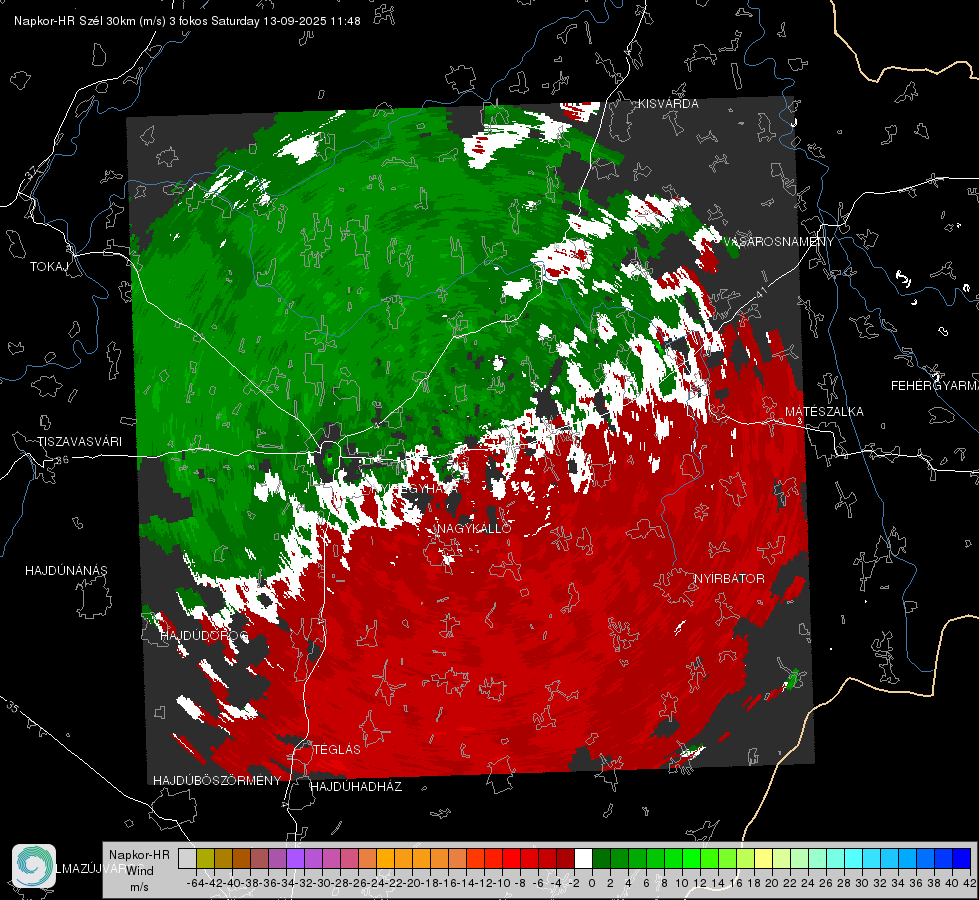The width and height of the screenshot is (979, 900).
Task: Select the VÁSÁROSNAMÉNY city label
Action: (779, 242)
